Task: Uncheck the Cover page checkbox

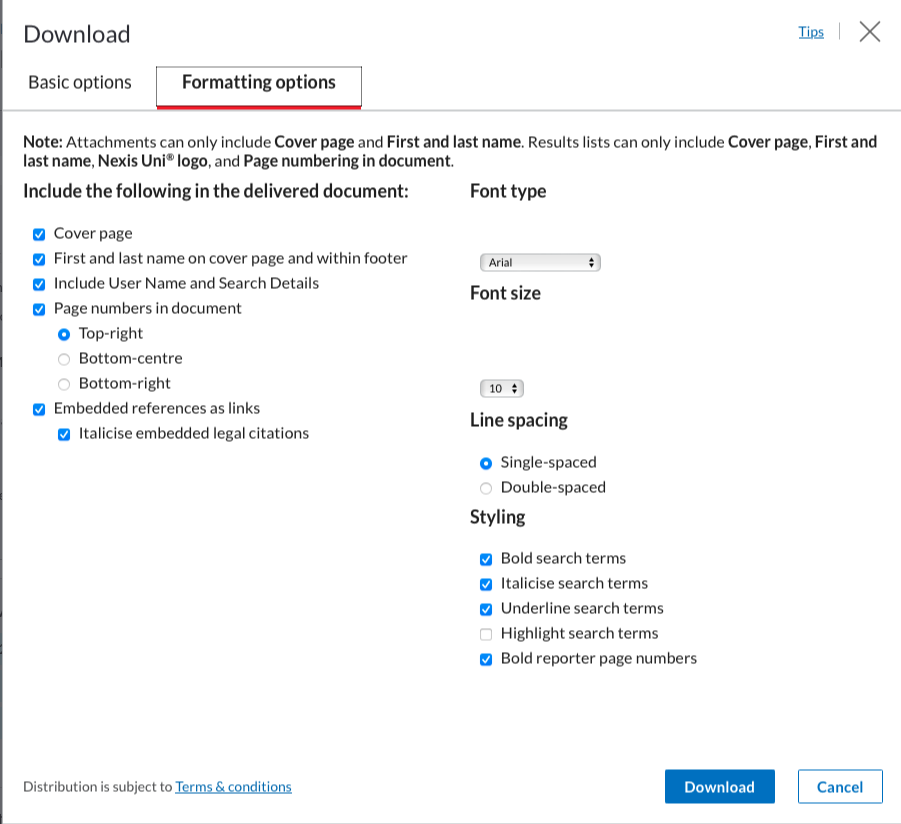Action: (39, 234)
